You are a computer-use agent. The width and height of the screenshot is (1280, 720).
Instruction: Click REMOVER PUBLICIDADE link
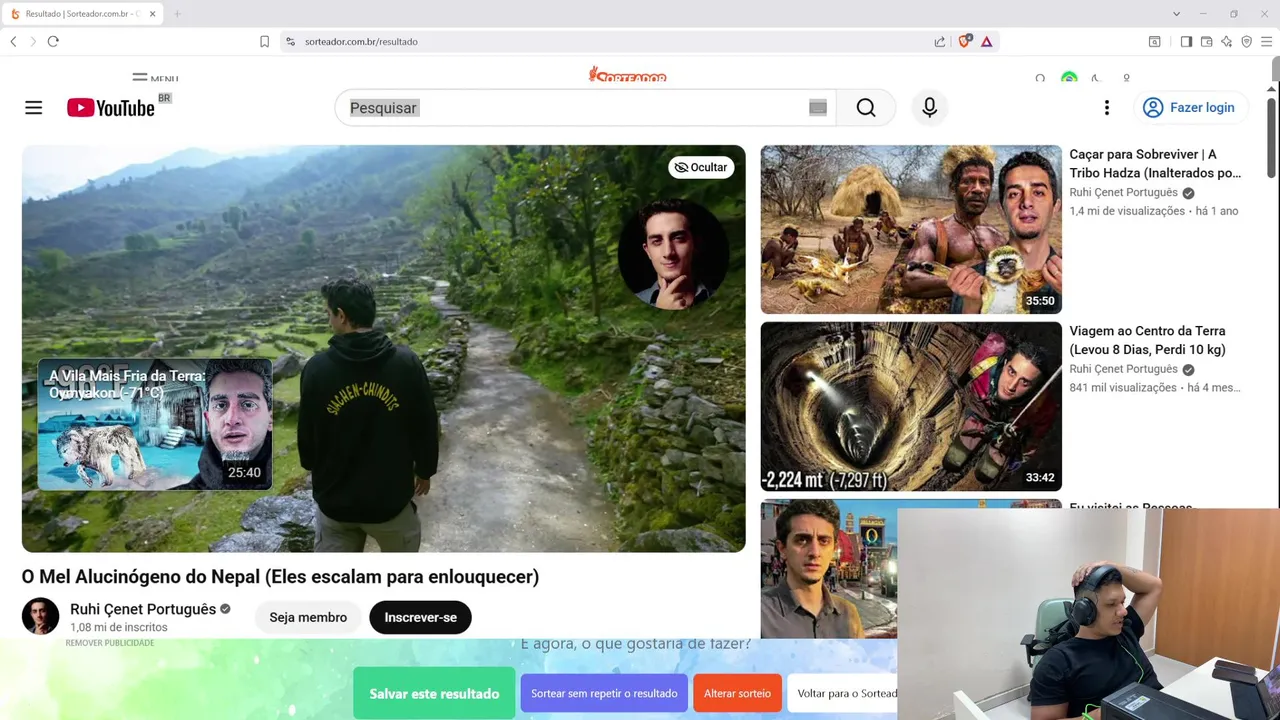click(110, 643)
